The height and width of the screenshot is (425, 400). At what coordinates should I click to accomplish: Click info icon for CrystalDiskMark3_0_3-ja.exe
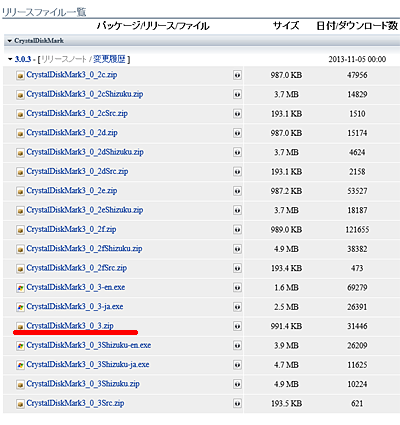tap(237, 307)
